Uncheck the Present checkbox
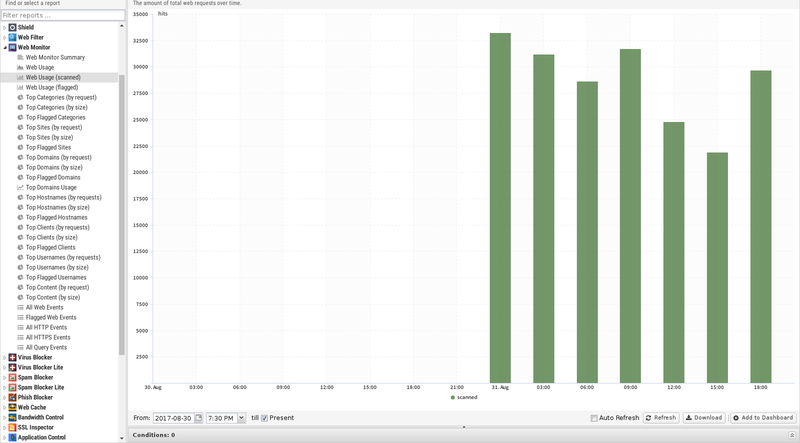800x443 pixels. [x=265, y=417]
